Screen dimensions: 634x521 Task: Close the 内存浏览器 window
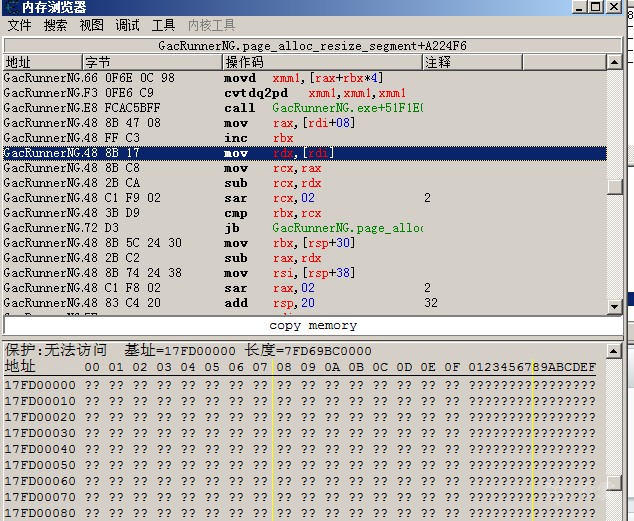click(614, 7)
